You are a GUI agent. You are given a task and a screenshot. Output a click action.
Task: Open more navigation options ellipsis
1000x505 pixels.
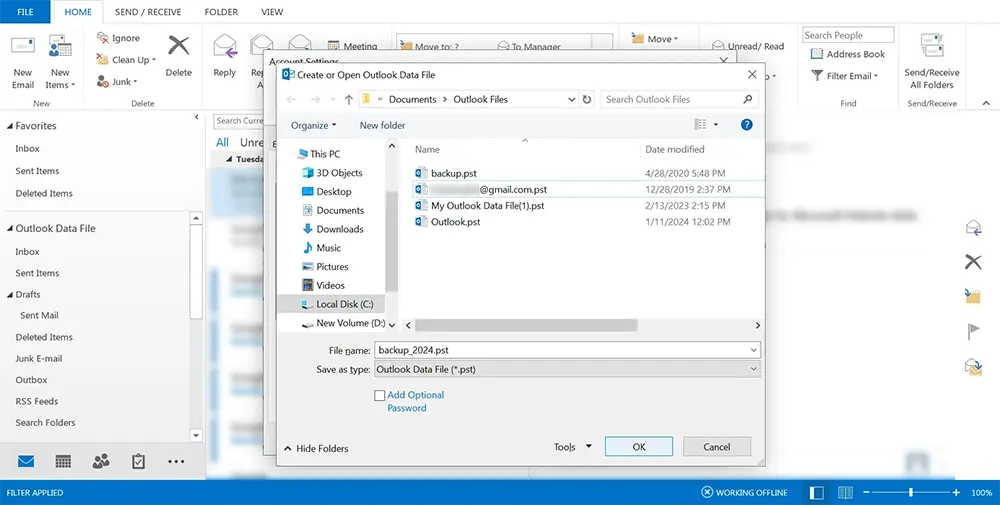(x=176, y=461)
